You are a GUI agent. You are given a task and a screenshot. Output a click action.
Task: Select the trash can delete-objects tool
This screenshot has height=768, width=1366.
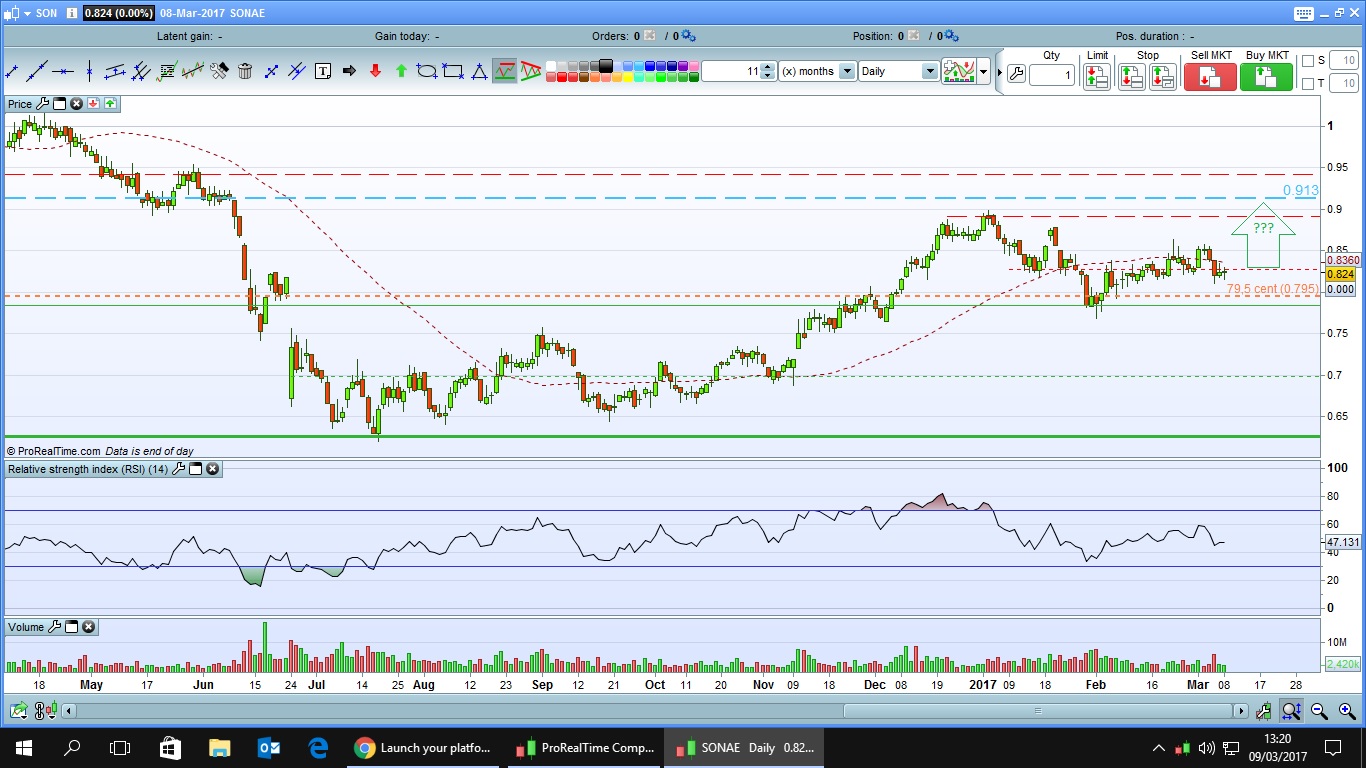(x=245, y=71)
